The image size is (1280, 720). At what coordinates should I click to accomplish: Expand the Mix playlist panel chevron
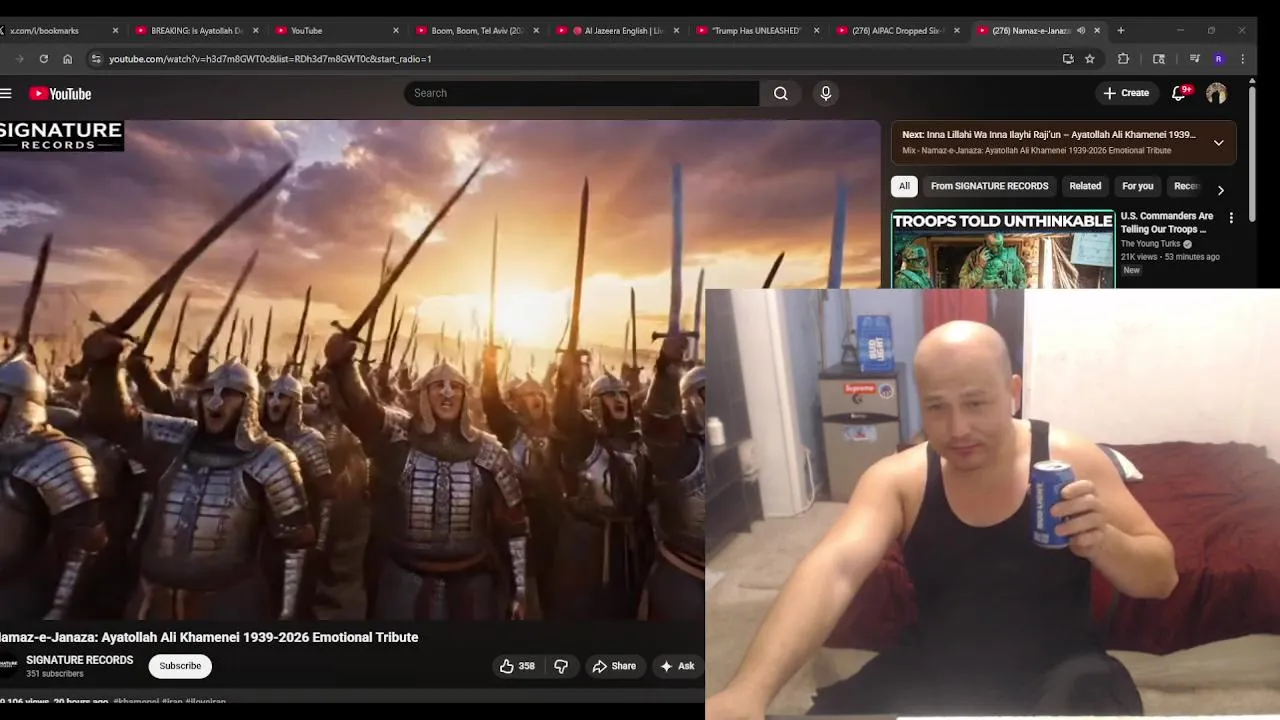[1218, 143]
